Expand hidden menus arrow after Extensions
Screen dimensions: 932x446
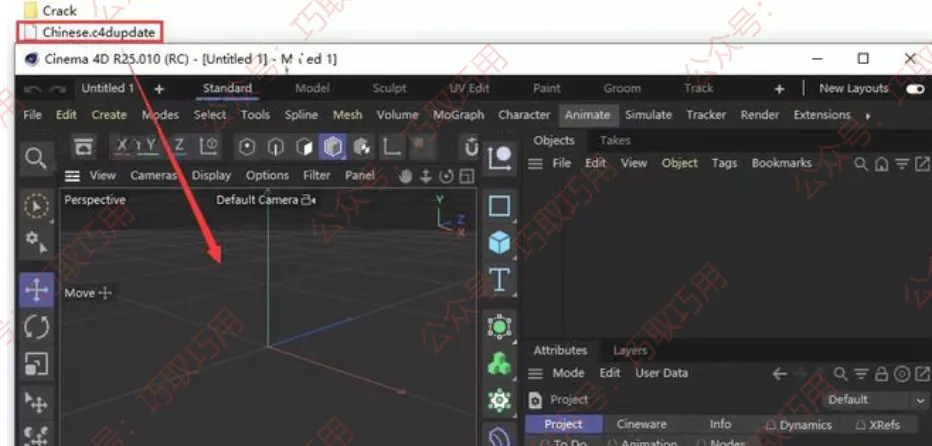pos(868,116)
